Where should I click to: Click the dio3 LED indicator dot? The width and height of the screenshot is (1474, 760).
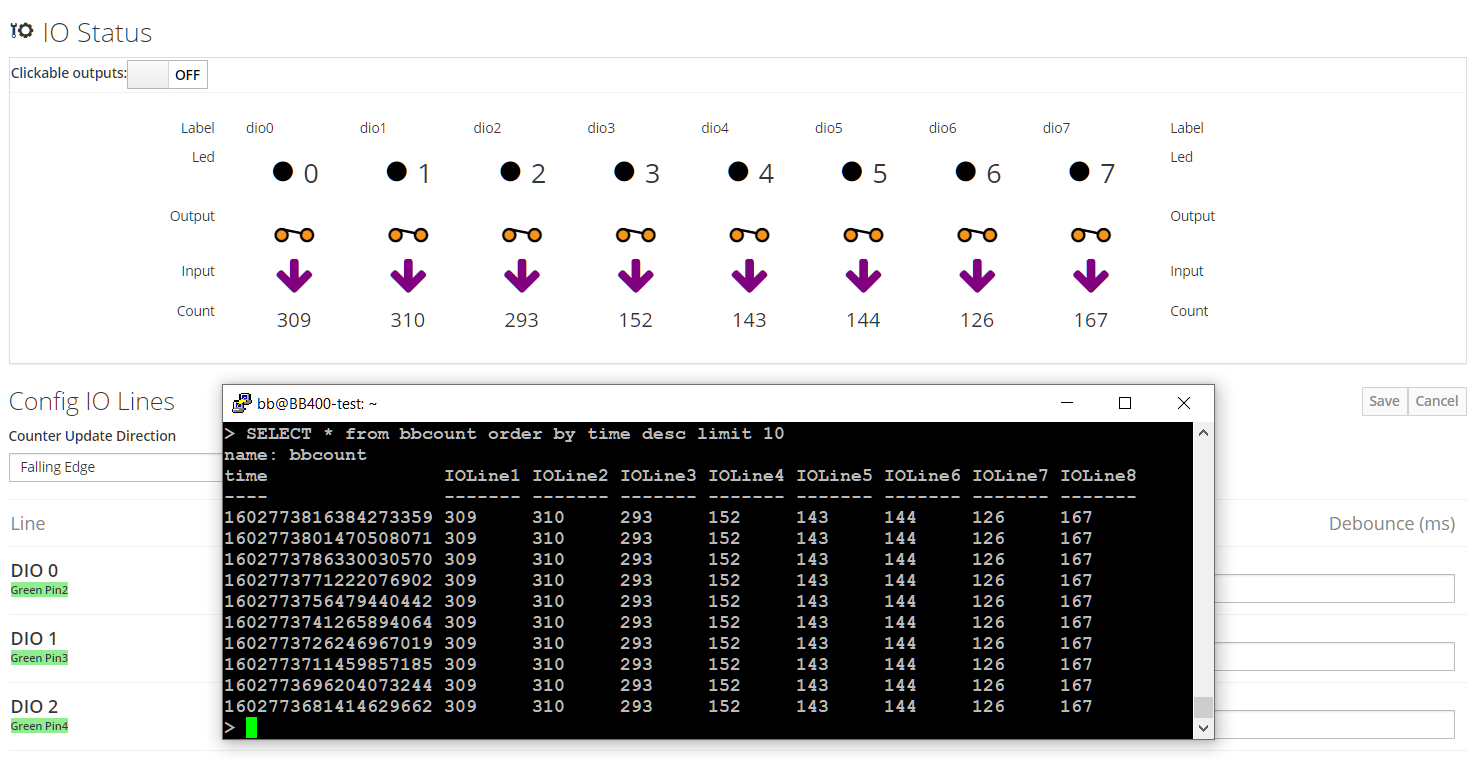coord(624,171)
